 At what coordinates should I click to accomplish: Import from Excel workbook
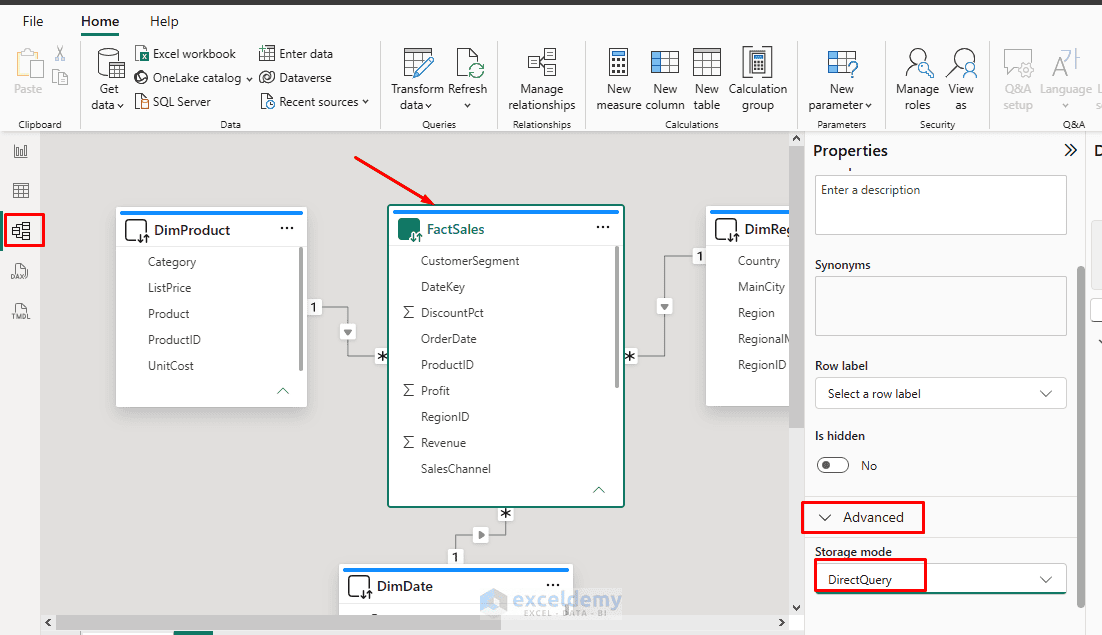pyautogui.click(x=186, y=54)
